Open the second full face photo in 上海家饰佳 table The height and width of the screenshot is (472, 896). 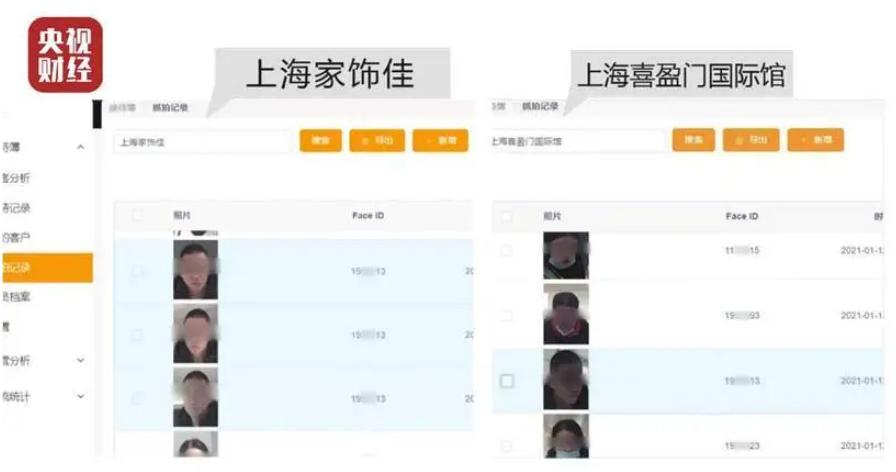[195, 333]
